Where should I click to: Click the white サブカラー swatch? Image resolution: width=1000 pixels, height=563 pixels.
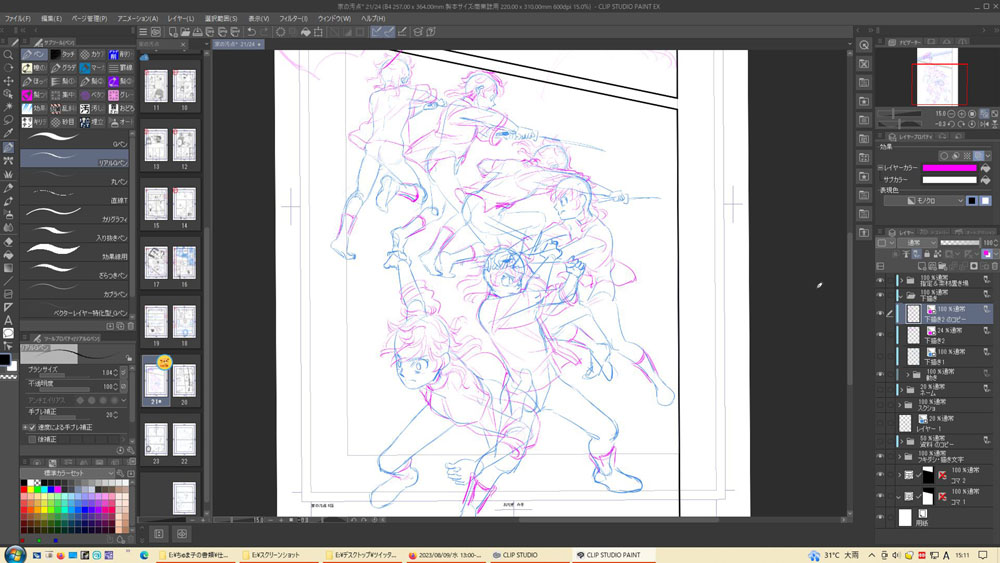[x=949, y=180]
